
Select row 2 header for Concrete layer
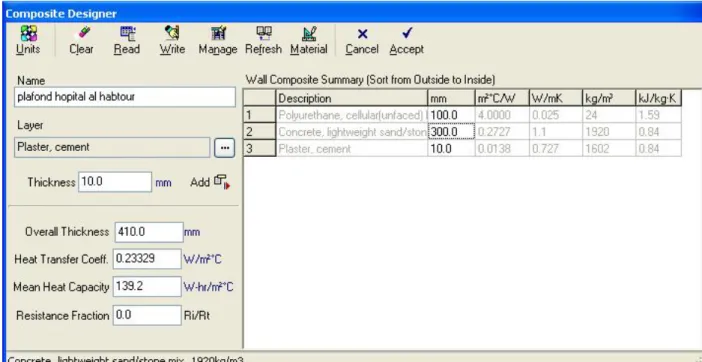click(x=259, y=132)
